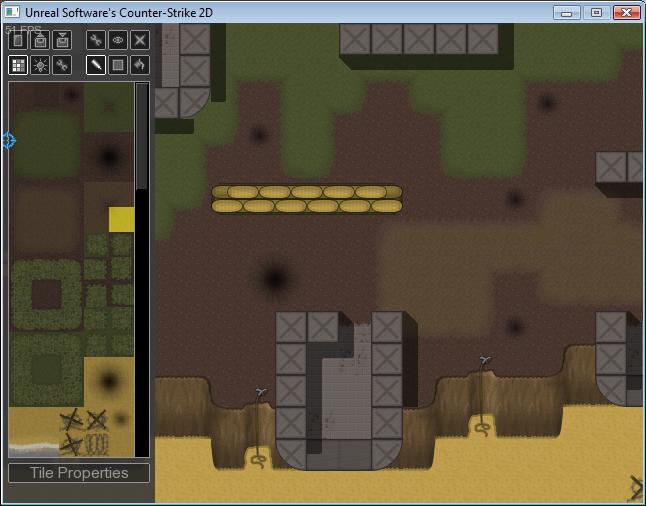Screen dimensions: 646x506
Task: Click the Load map icon
Action: pos(40,40)
